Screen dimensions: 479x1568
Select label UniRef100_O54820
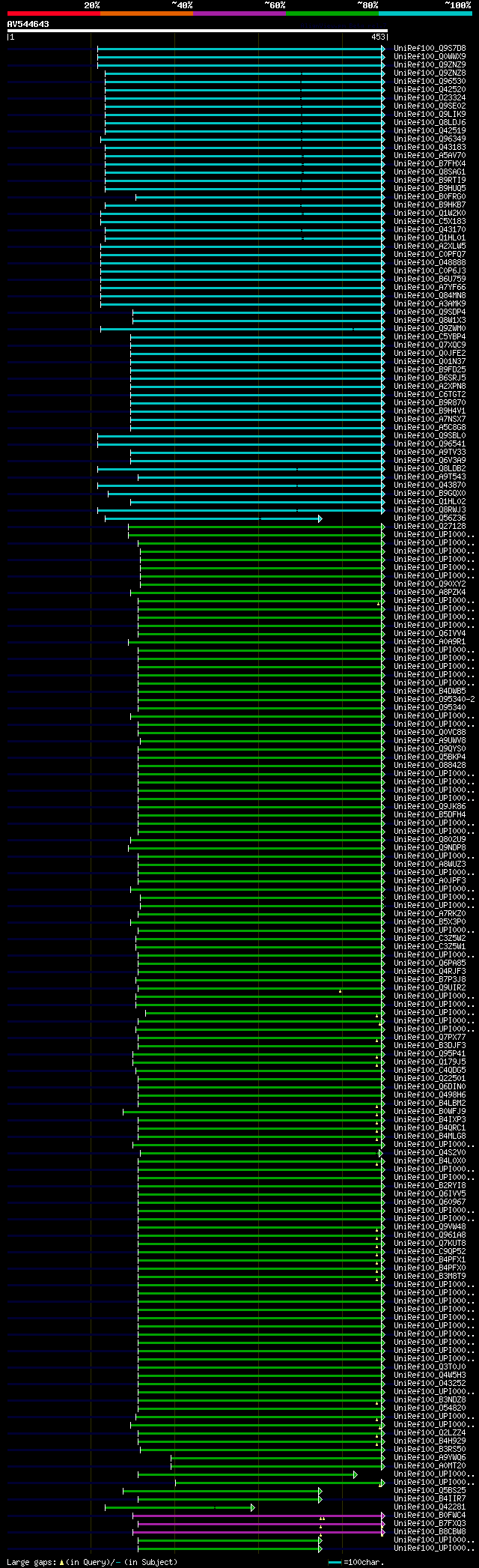tap(430, 1408)
